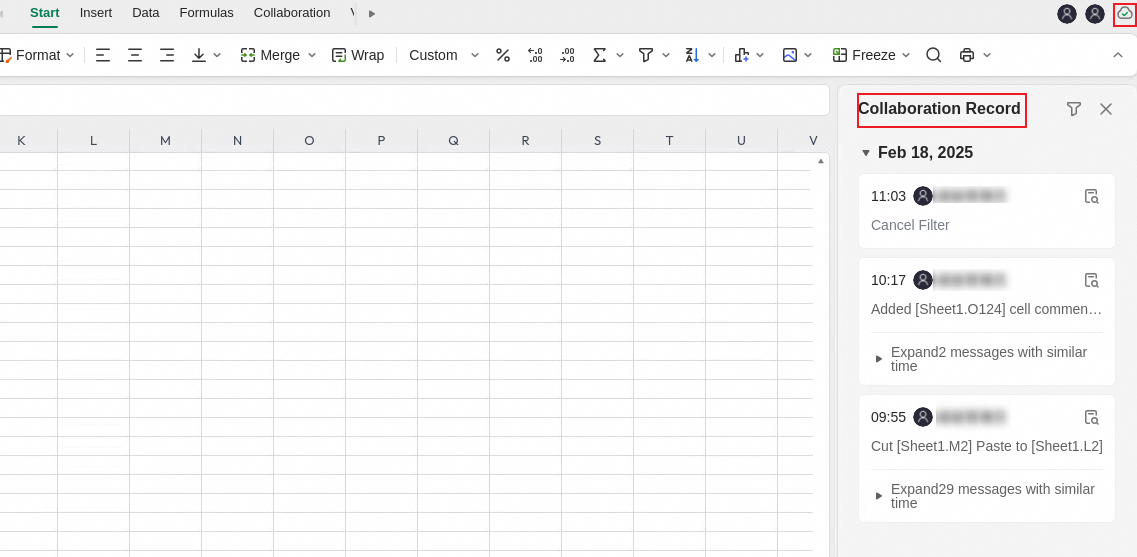Close the Collaboration Record panel

[x=1106, y=109]
